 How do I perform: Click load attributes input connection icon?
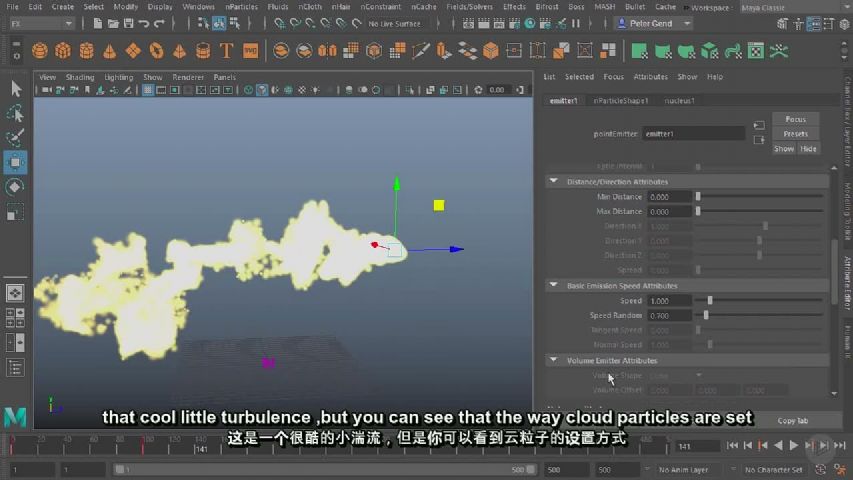(759, 125)
